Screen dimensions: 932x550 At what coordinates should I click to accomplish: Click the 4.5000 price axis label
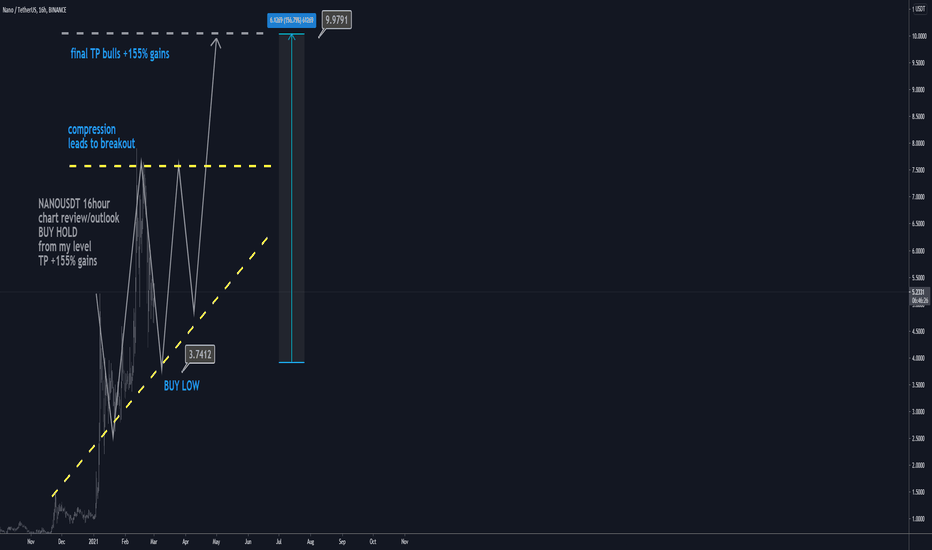[919, 331]
